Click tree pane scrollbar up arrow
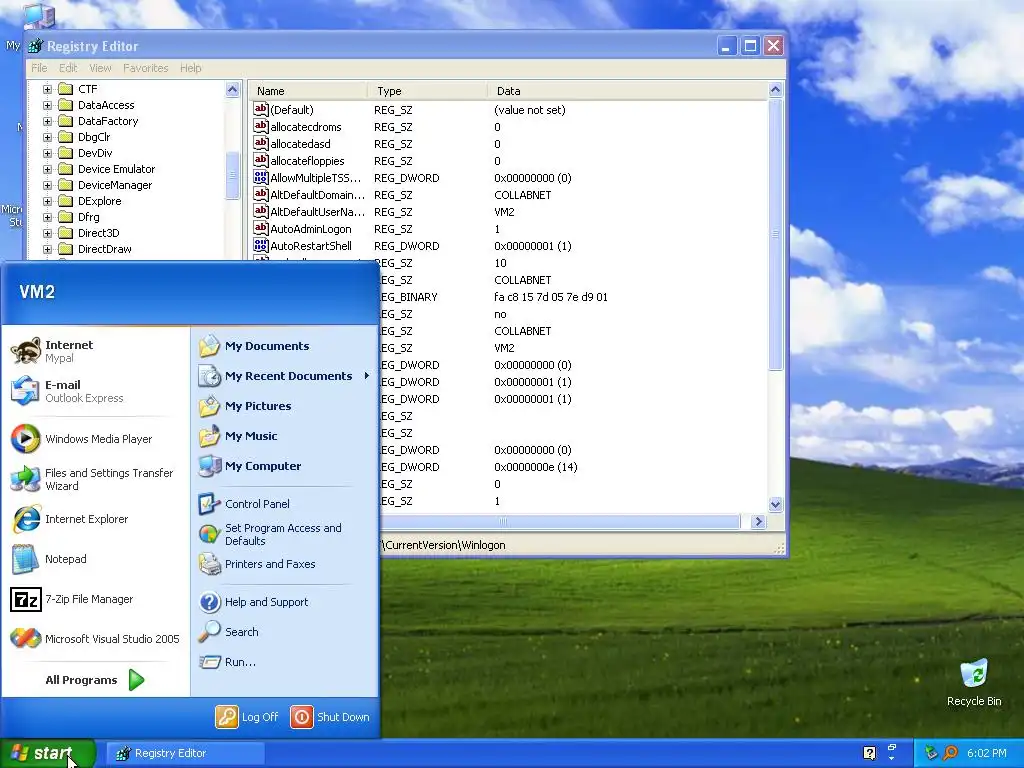The image size is (1024, 768). 232,89
